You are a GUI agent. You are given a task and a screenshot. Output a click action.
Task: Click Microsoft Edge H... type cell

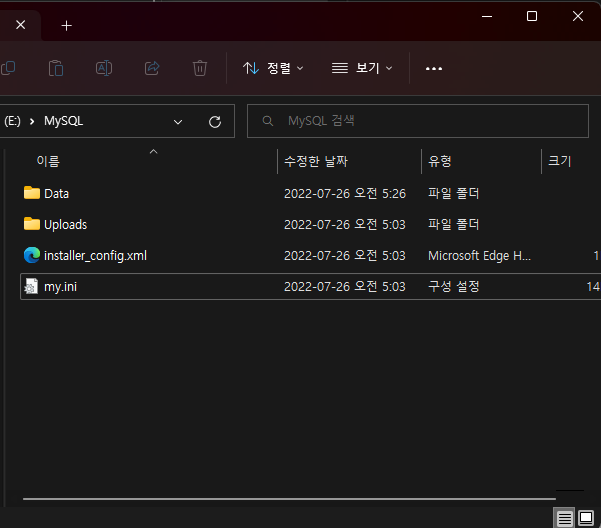(x=479, y=256)
